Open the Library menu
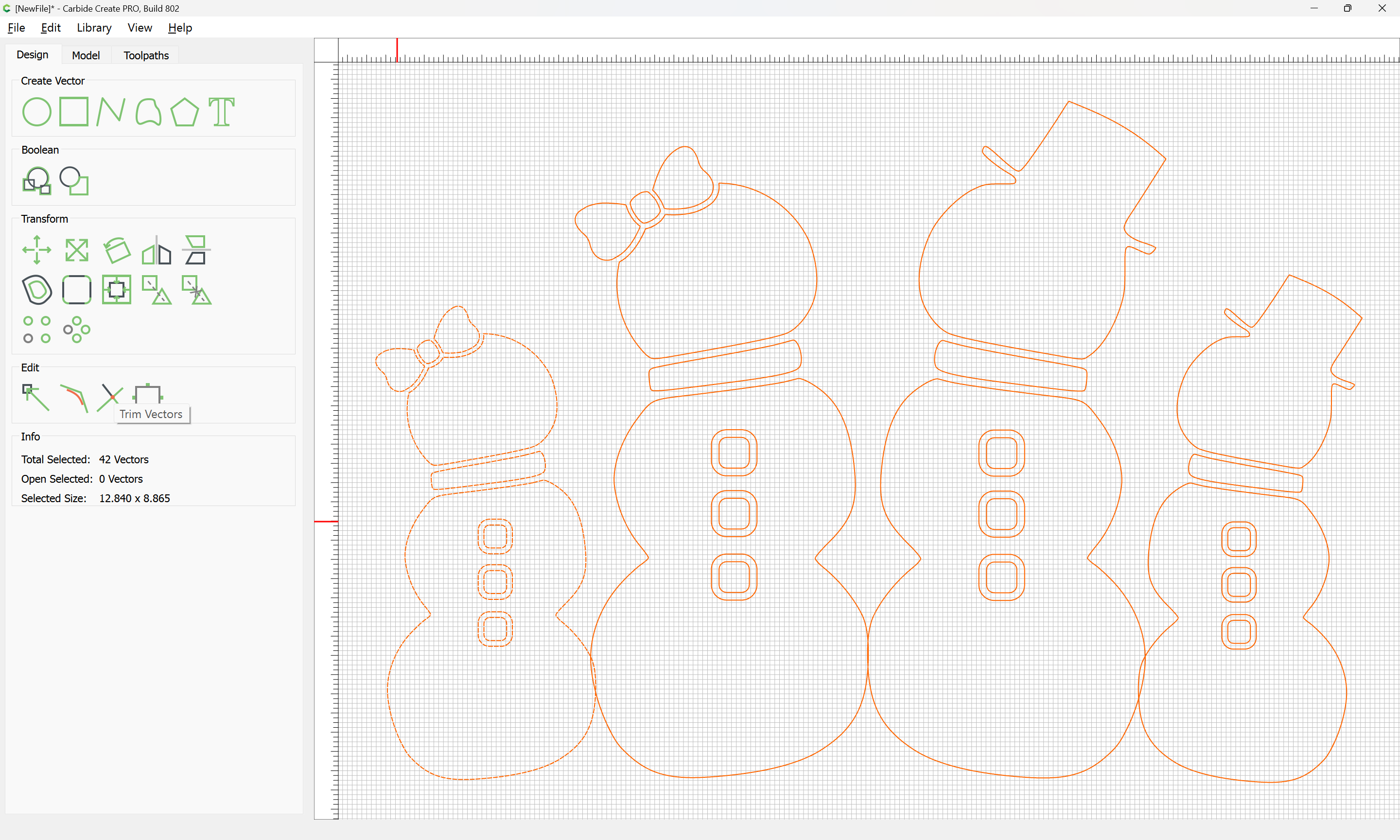Image resolution: width=1400 pixels, height=840 pixels. click(94, 28)
